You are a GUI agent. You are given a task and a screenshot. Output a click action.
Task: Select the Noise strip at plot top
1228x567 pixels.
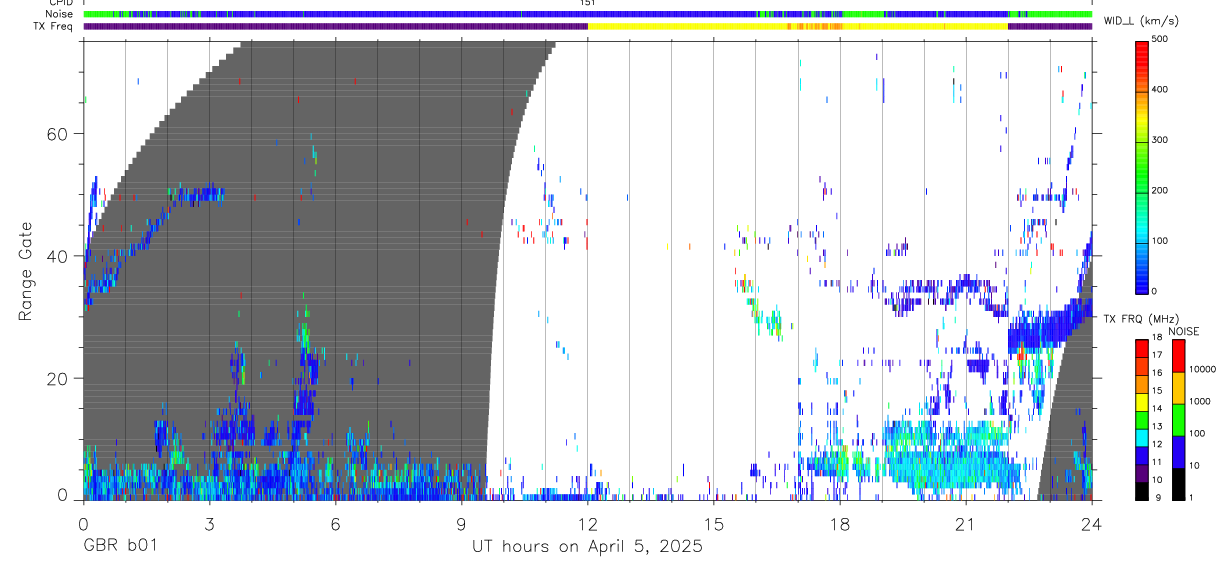pyautogui.click(x=587, y=14)
